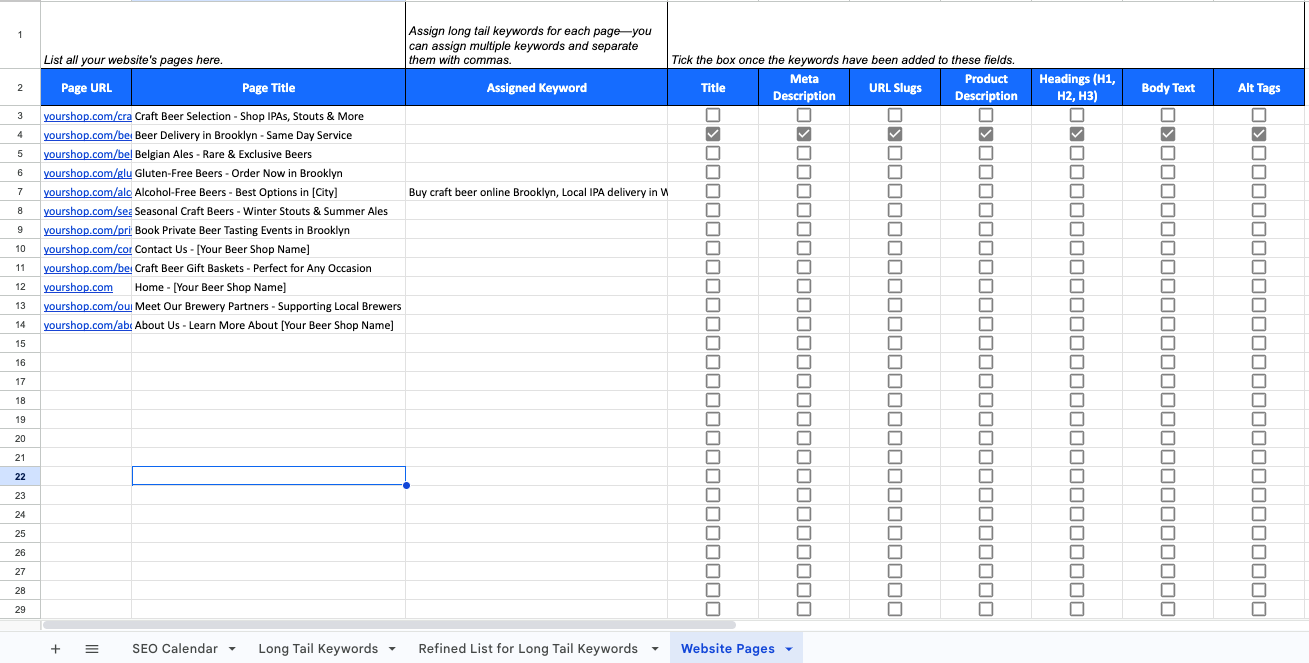
Task: Expand the SEO Calendar tab dropdown arrow
Action: pyautogui.click(x=233, y=649)
